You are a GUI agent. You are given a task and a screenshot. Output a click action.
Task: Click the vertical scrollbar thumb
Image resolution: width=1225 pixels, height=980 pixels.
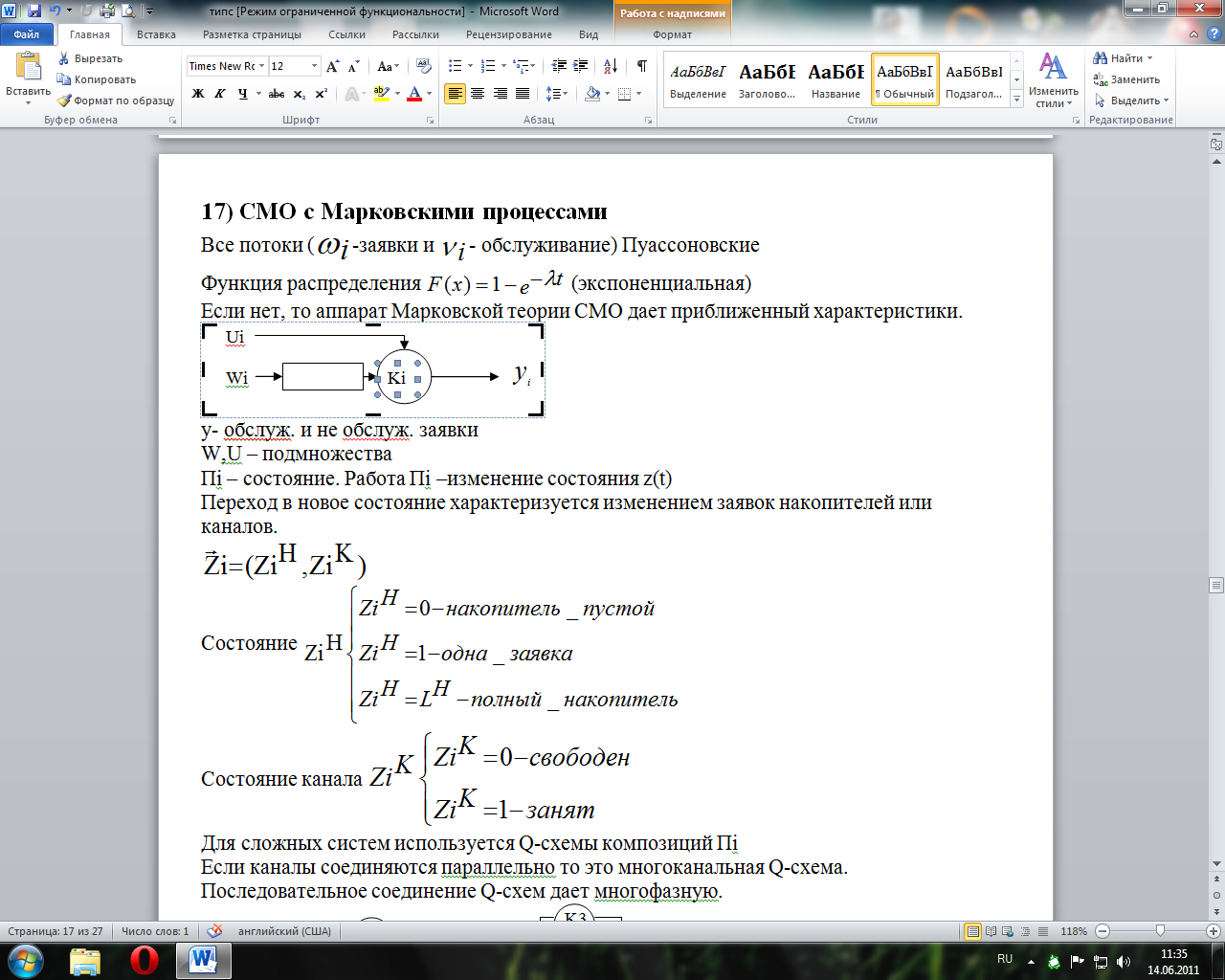[x=1216, y=585]
